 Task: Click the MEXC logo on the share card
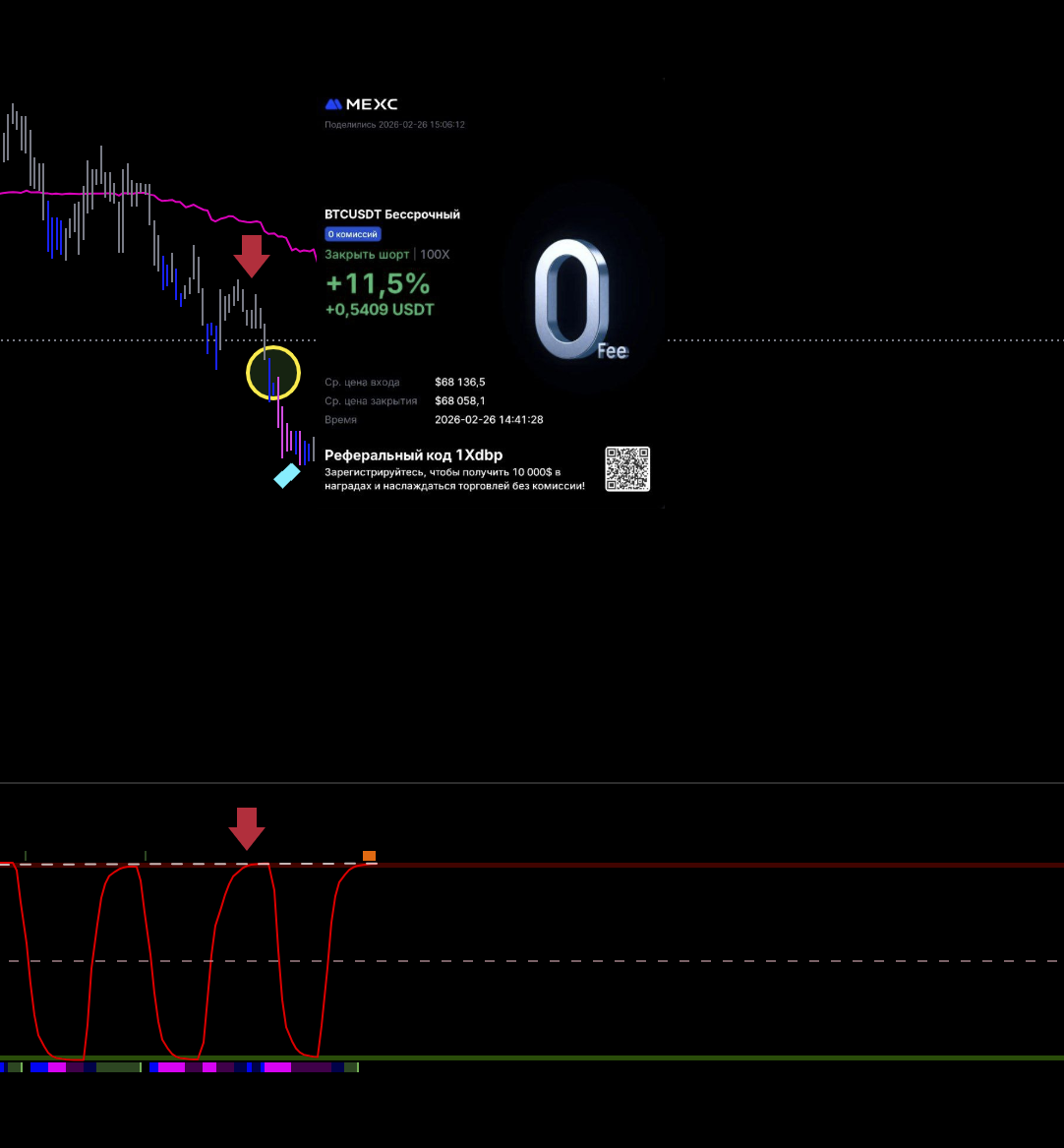click(361, 104)
